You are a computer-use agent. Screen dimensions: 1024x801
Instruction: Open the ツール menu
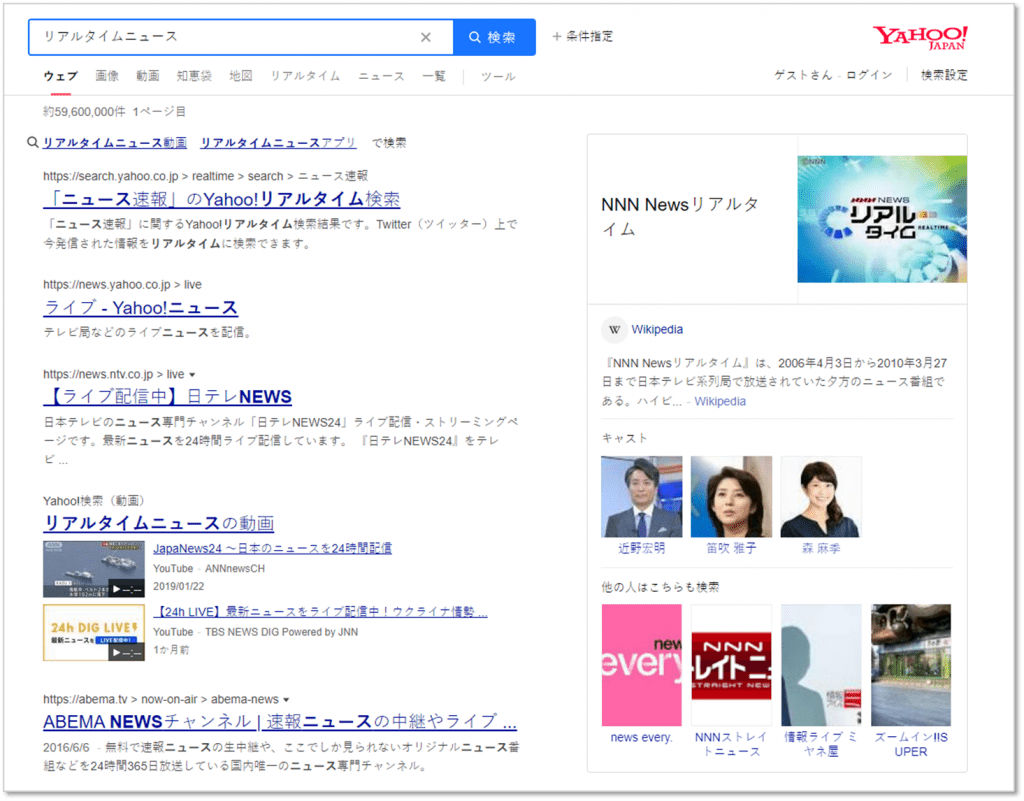point(498,77)
